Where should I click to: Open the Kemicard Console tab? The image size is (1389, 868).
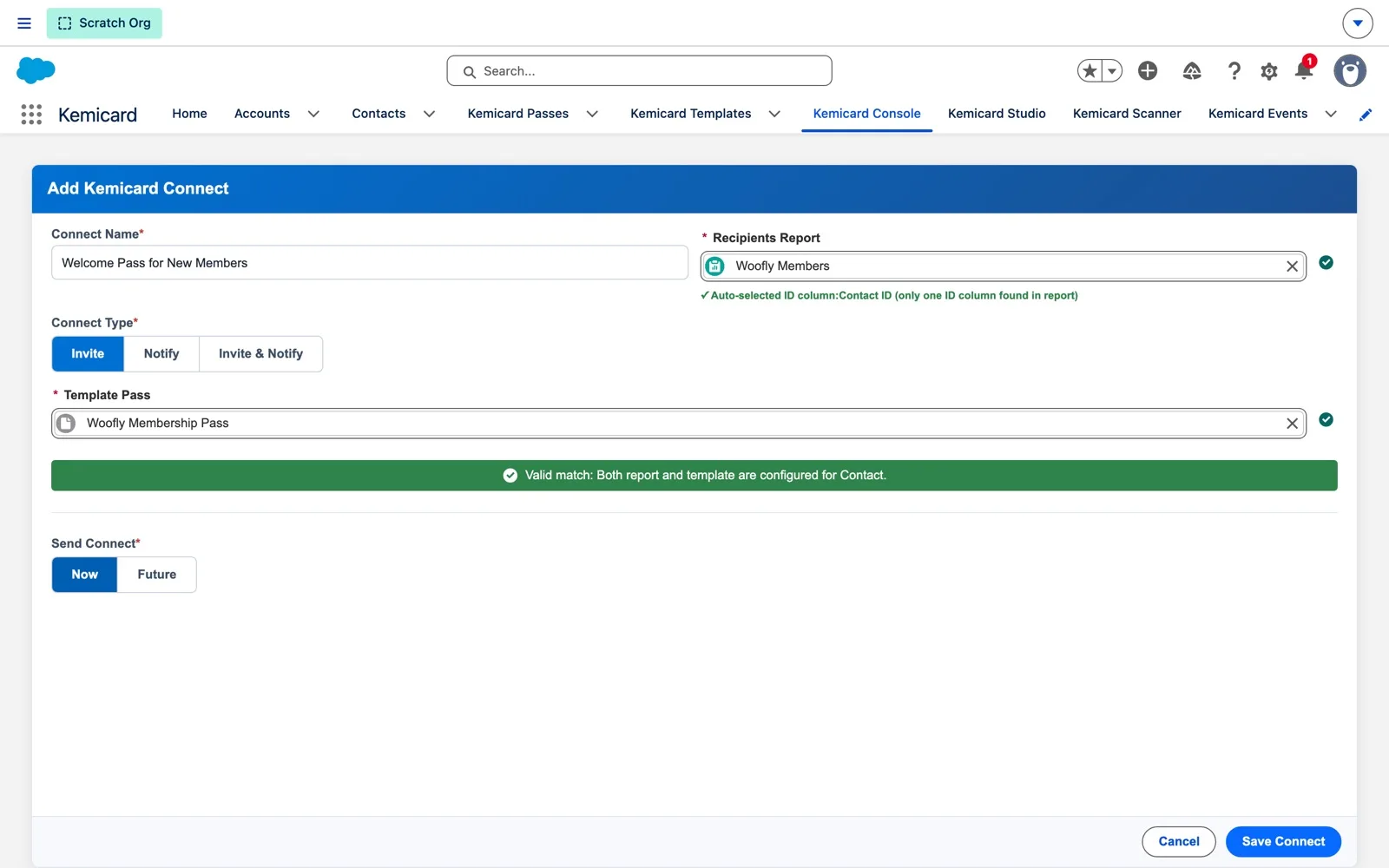click(x=866, y=114)
